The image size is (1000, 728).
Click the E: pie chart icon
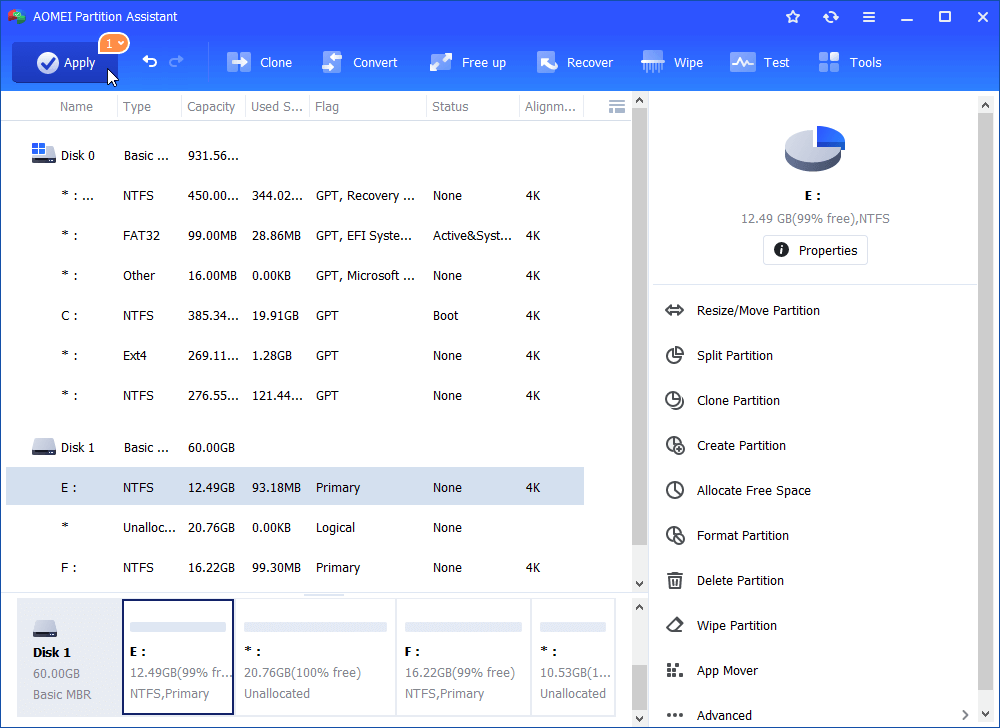point(815,149)
